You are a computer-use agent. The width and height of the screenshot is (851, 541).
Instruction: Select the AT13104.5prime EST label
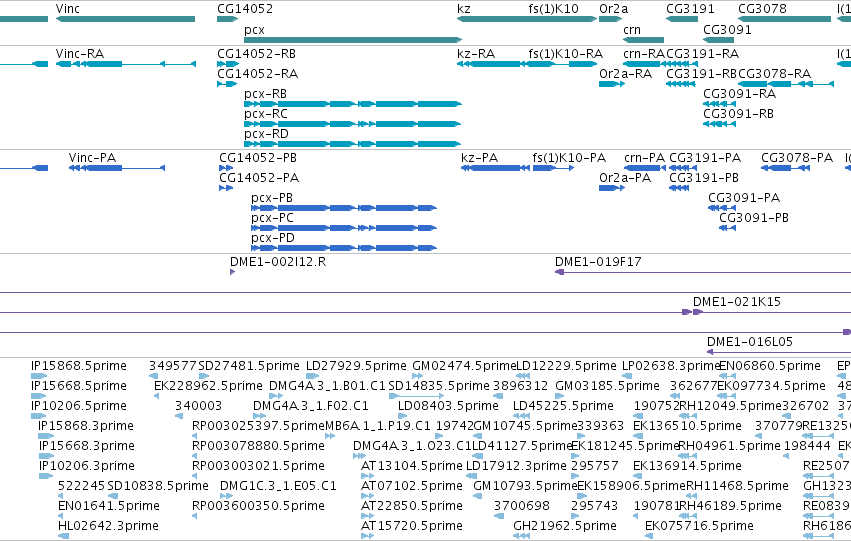pos(412,466)
